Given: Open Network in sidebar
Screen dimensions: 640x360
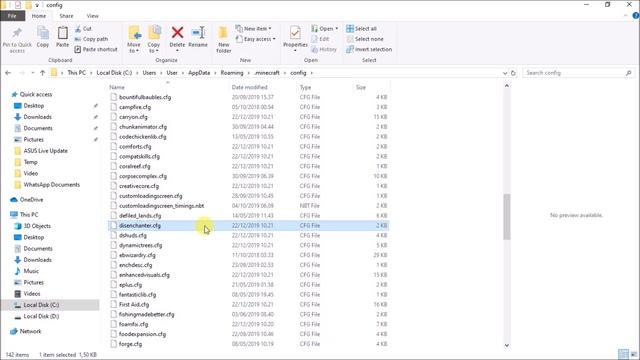Looking at the screenshot, I should pyautogui.click(x=30, y=331).
